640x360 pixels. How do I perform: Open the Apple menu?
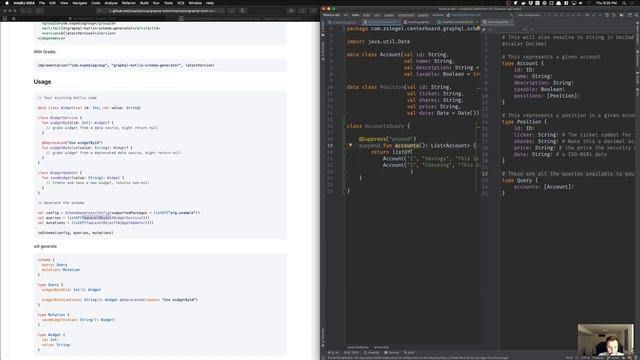pos(7,3)
